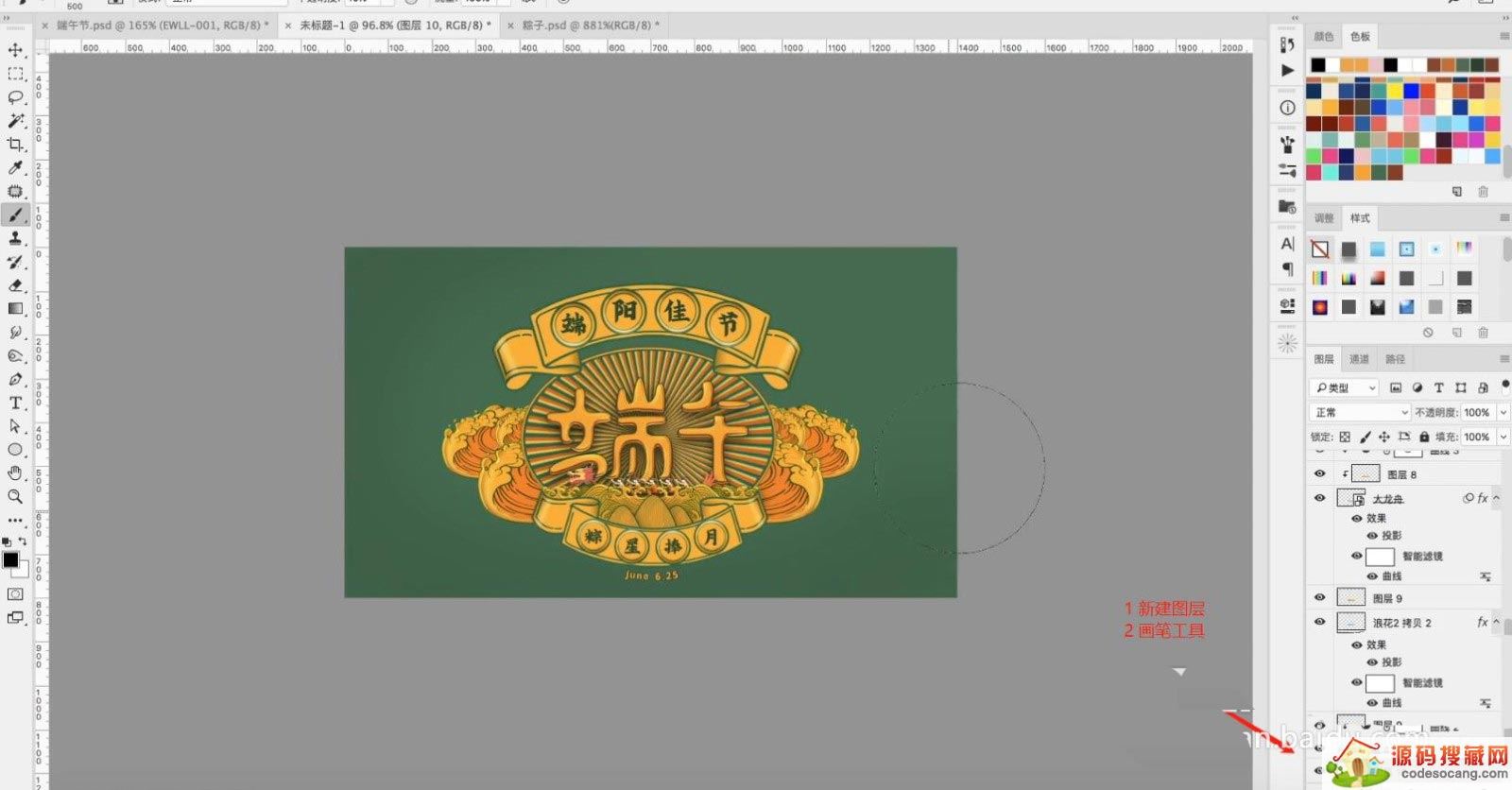The width and height of the screenshot is (1512, 790).
Task: Select the Move tool
Action: click(x=15, y=50)
